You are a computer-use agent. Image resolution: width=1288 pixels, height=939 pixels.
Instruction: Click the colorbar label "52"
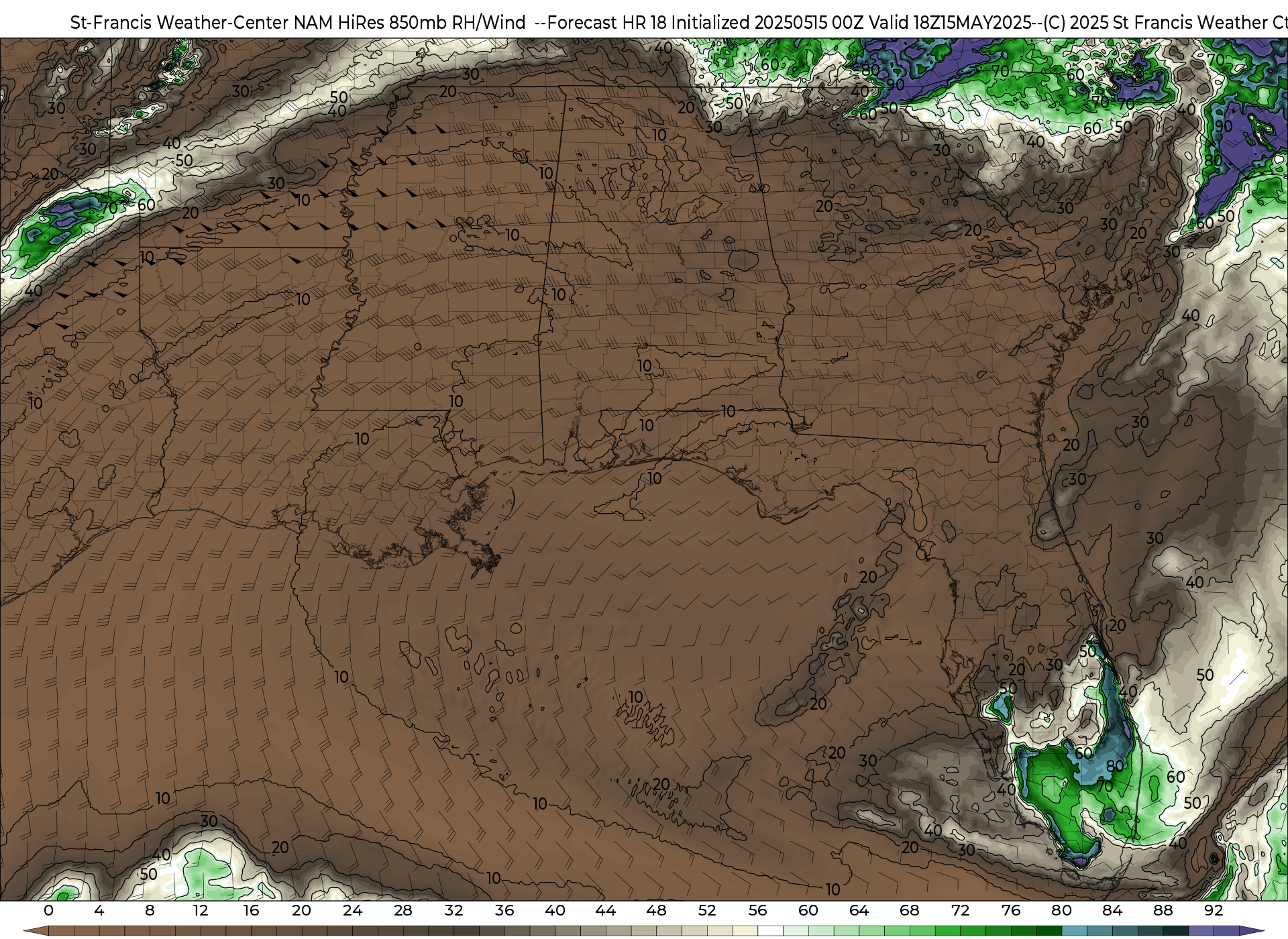[707, 910]
